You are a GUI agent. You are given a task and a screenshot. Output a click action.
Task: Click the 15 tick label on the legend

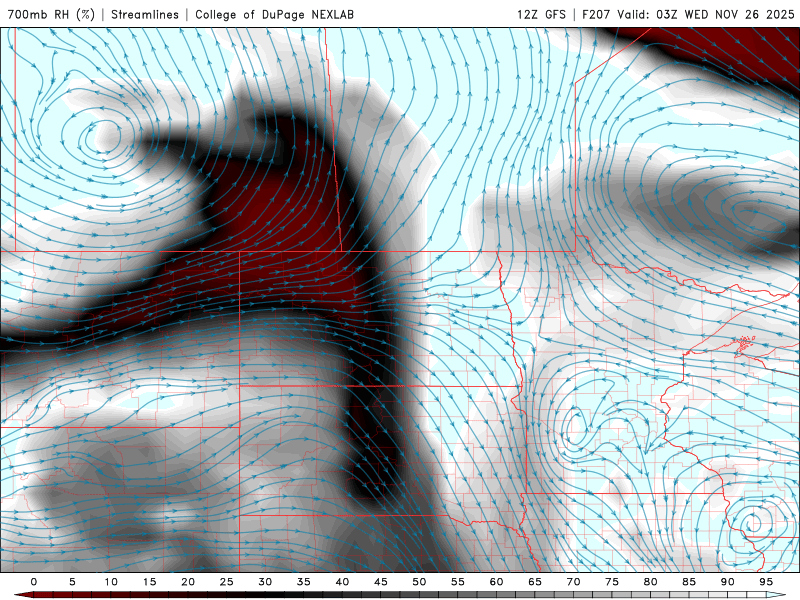point(149,582)
